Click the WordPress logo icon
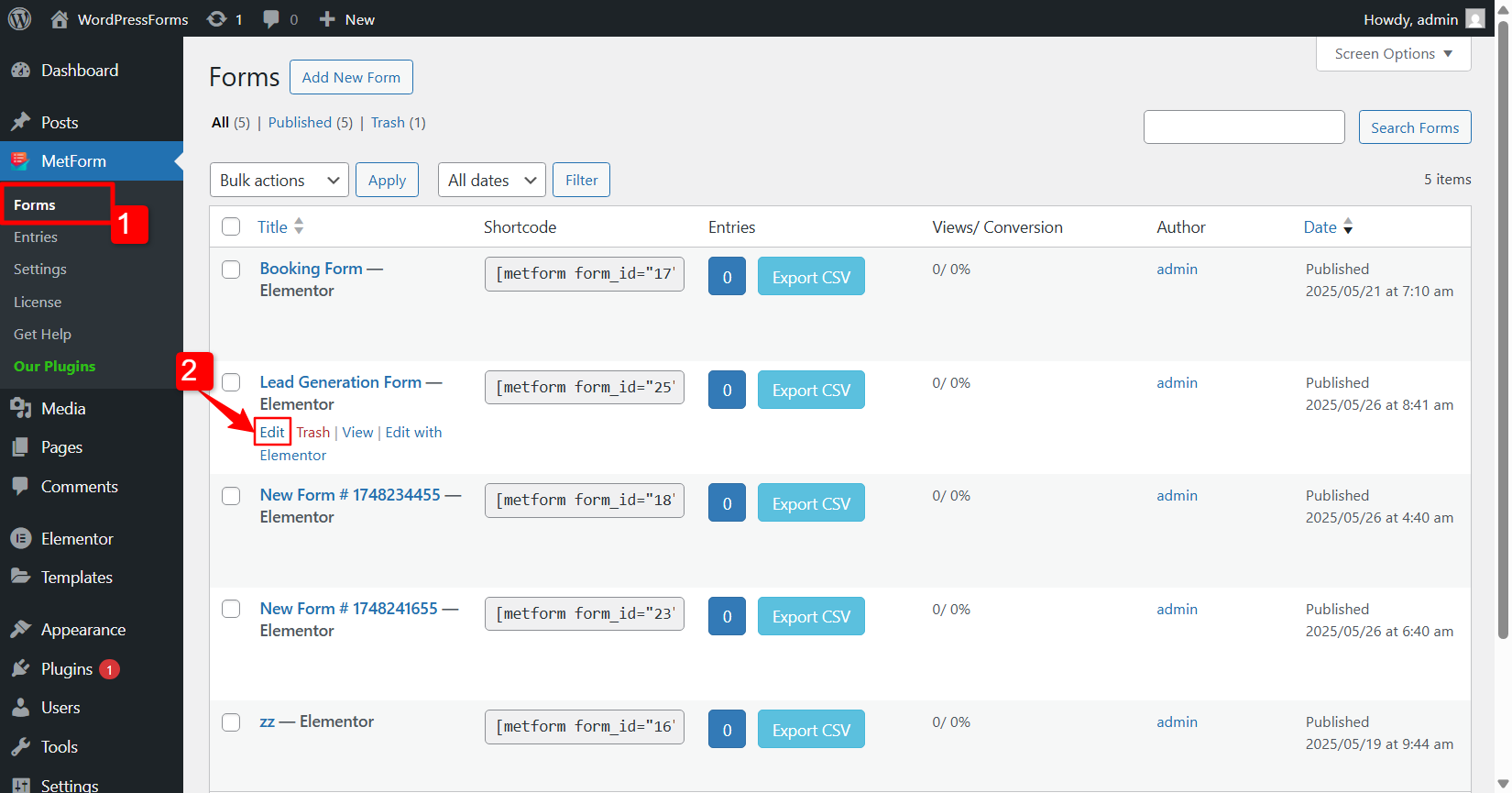The height and width of the screenshot is (793, 1512). coord(19,18)
